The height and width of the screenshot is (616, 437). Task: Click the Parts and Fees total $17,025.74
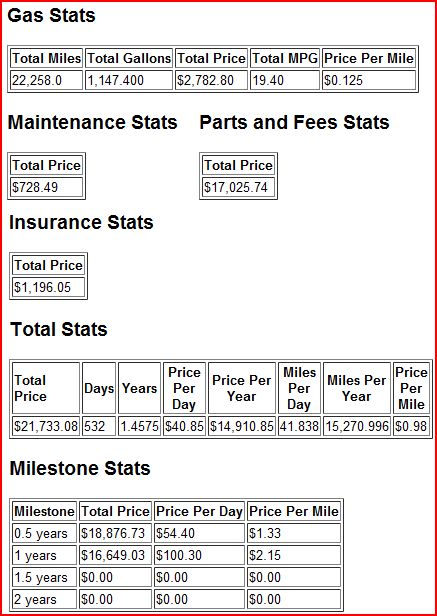239,187
